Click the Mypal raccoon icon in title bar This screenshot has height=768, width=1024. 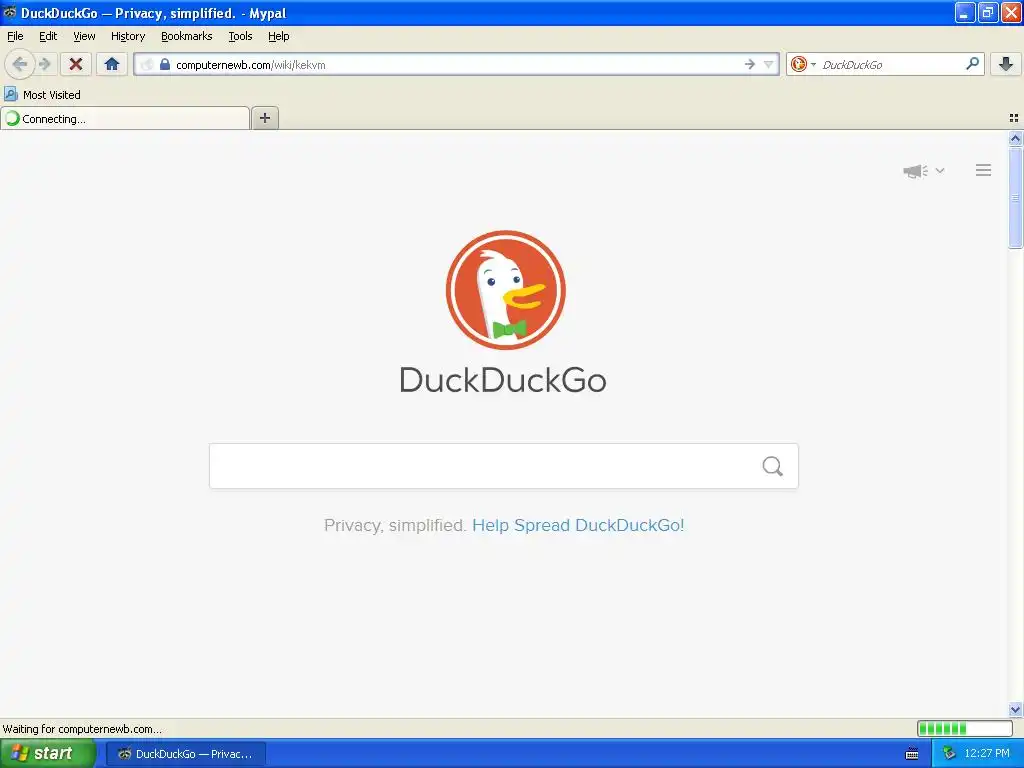(x=10, y=12)
